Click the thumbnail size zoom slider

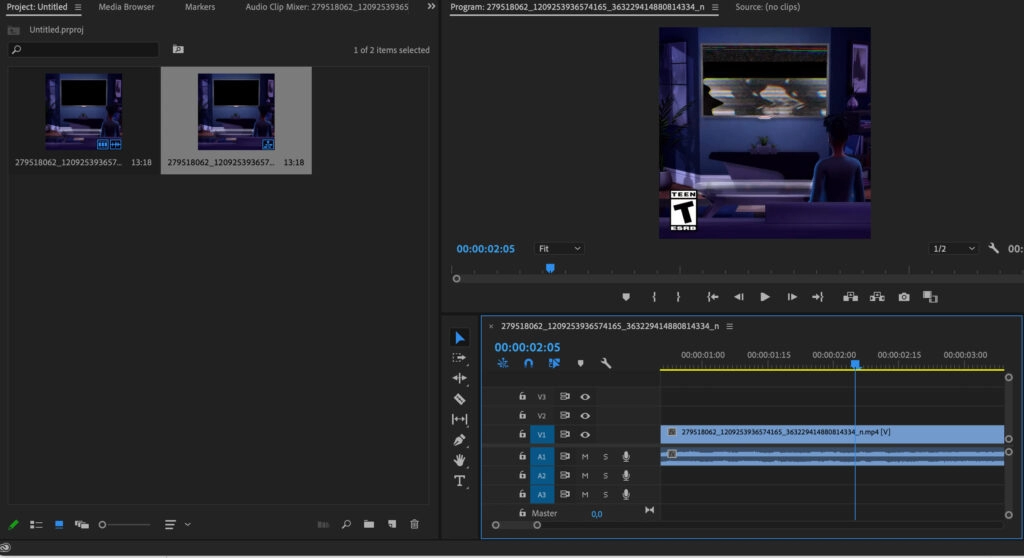[x=103, y=524]
